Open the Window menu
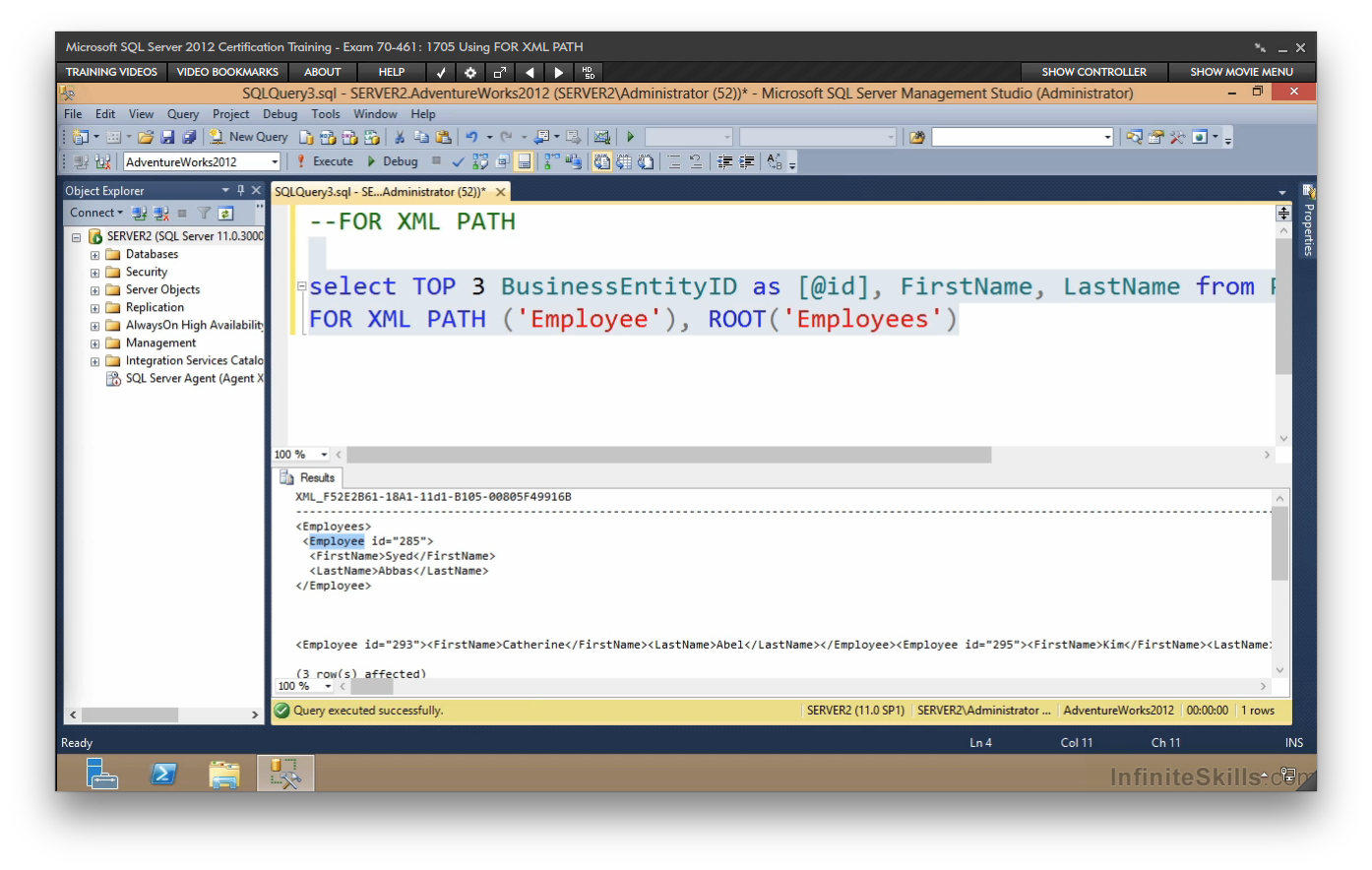Image resolution: width=1372 pixels, height=870 pixels. 375,114
